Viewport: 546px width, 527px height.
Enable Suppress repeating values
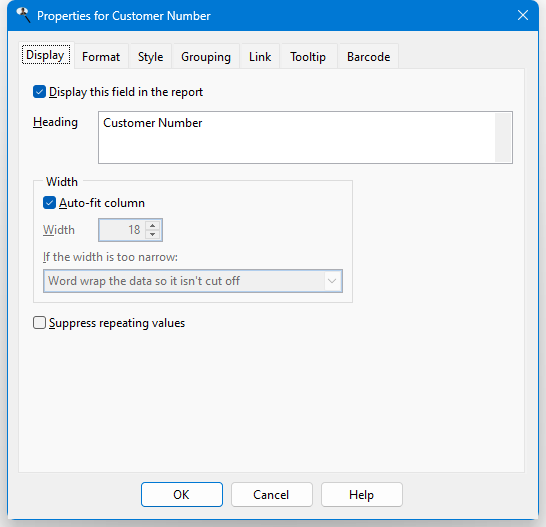[39, 323]
